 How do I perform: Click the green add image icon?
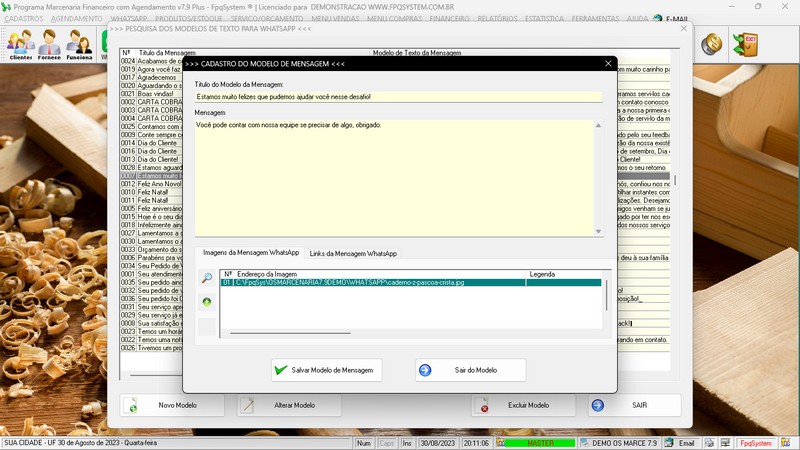(x=207, y=302)
